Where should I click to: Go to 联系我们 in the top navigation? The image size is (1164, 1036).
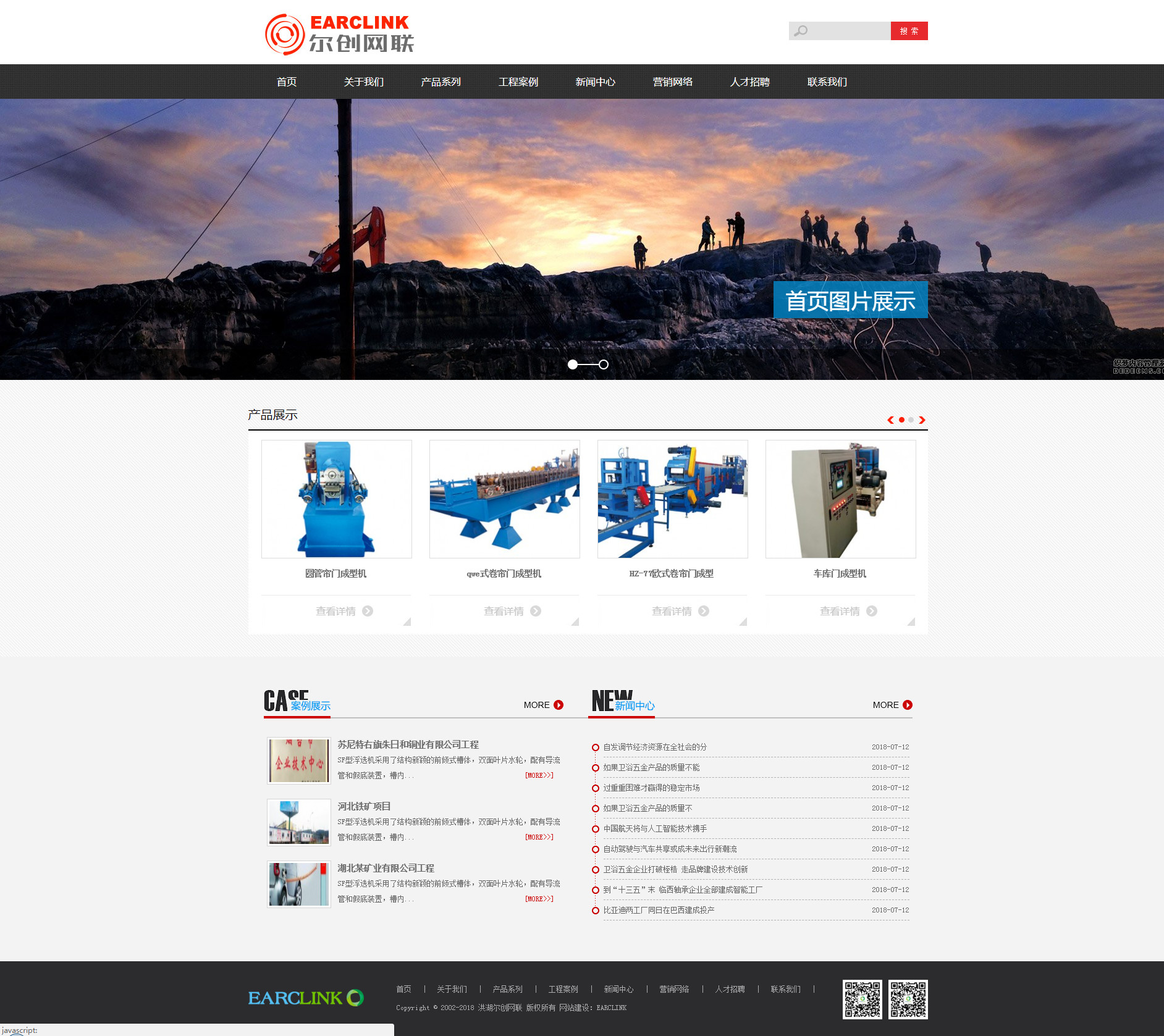827,82
